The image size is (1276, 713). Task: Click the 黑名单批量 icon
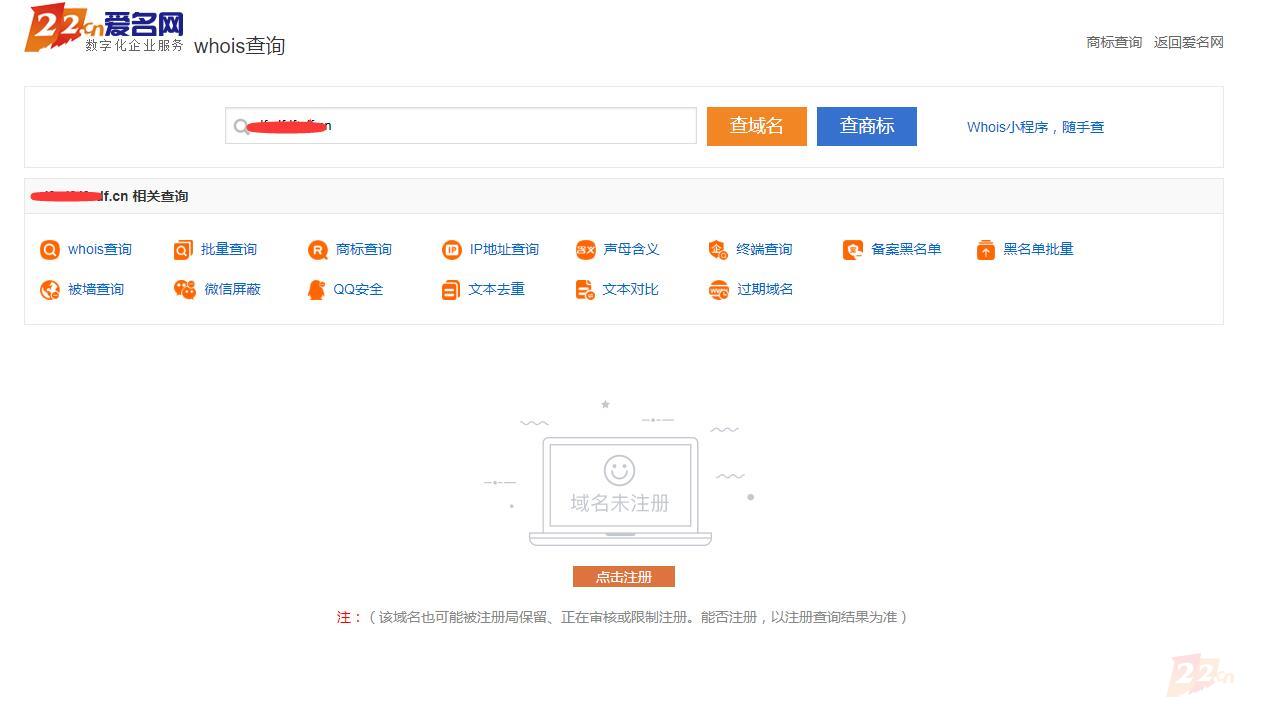click(1025, 249)
